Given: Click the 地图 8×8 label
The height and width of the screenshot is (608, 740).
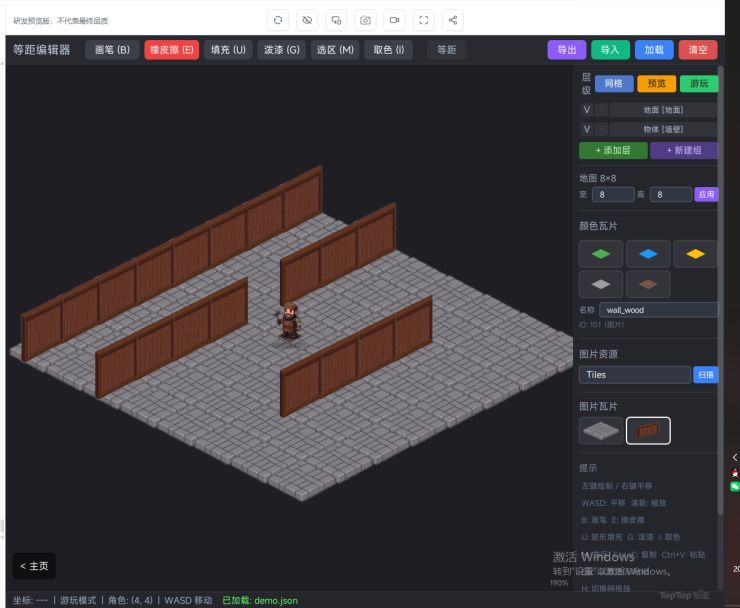Looking at the screenshot, I should (x=597, y=178).
